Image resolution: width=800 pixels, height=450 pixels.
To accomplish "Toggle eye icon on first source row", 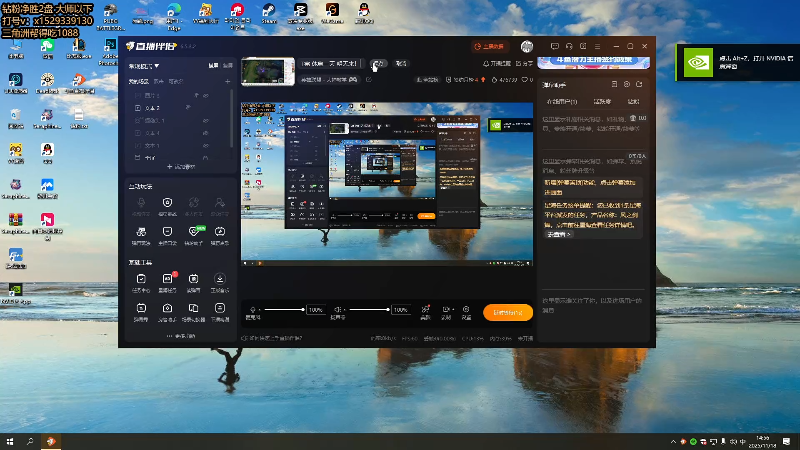I will tap(206, 95).
